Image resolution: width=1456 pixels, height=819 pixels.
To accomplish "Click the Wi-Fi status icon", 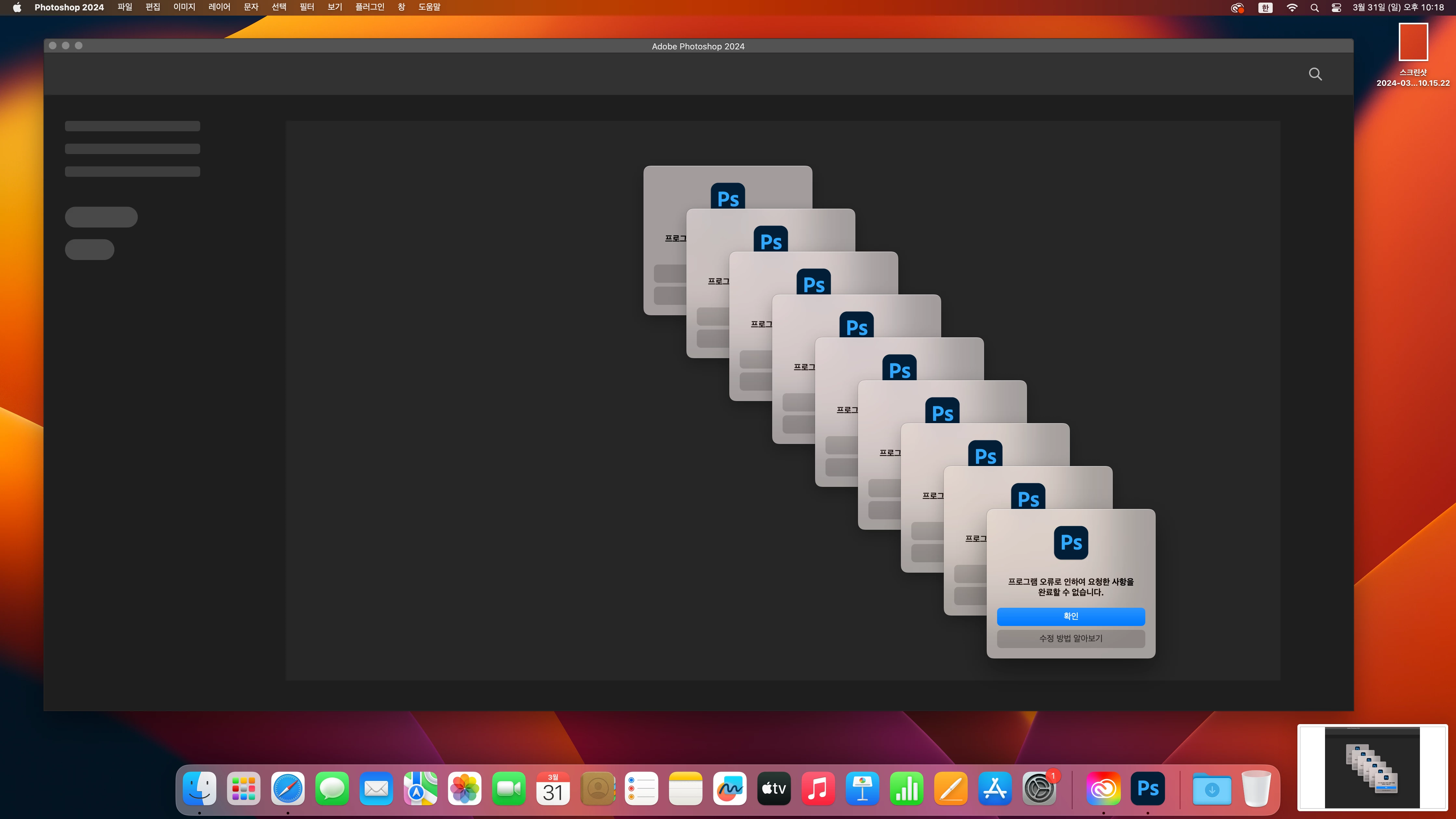I will (x=1292, y=7).
